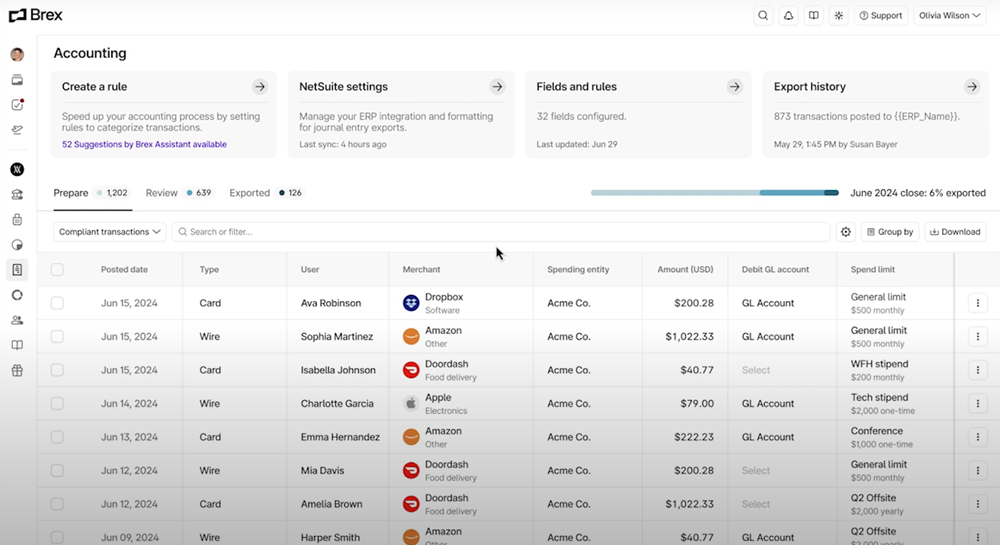The width and height of the screenshot is (1000, 545).
Task: Click the Search or filter field
Action: pos(501,232)
